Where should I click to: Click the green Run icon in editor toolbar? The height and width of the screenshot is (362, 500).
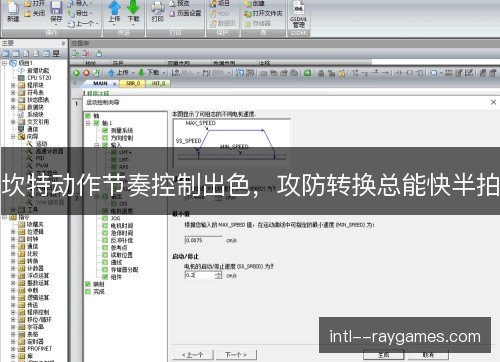(76, 73)
